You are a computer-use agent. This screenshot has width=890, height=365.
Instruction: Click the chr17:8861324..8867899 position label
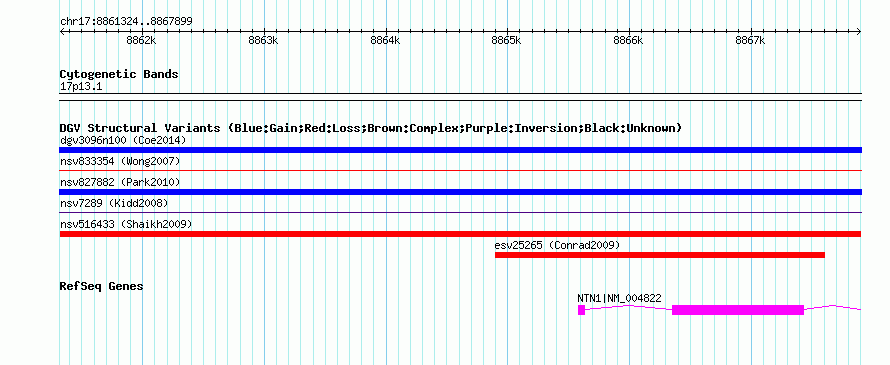pos(126,22)
